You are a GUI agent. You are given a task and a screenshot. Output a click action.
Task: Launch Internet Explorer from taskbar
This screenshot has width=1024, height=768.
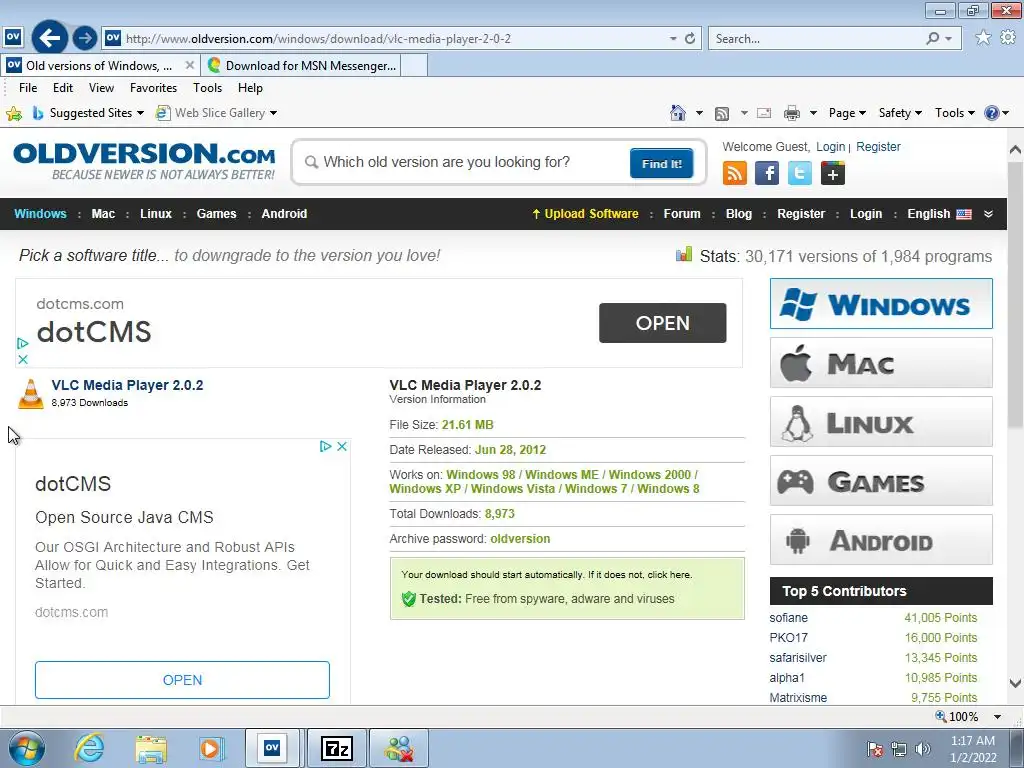click(89, 748)
